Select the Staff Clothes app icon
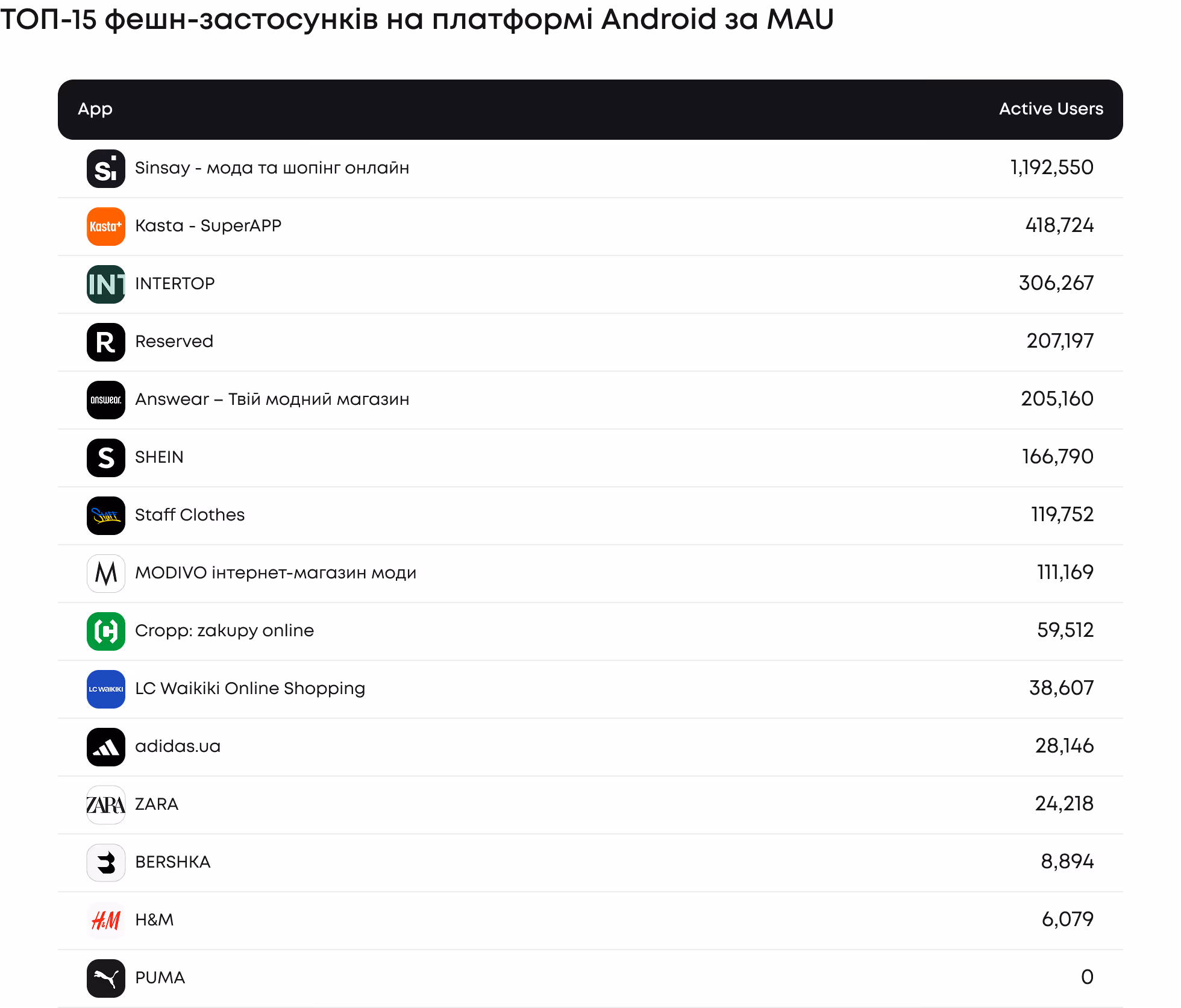 pos(106,516)
